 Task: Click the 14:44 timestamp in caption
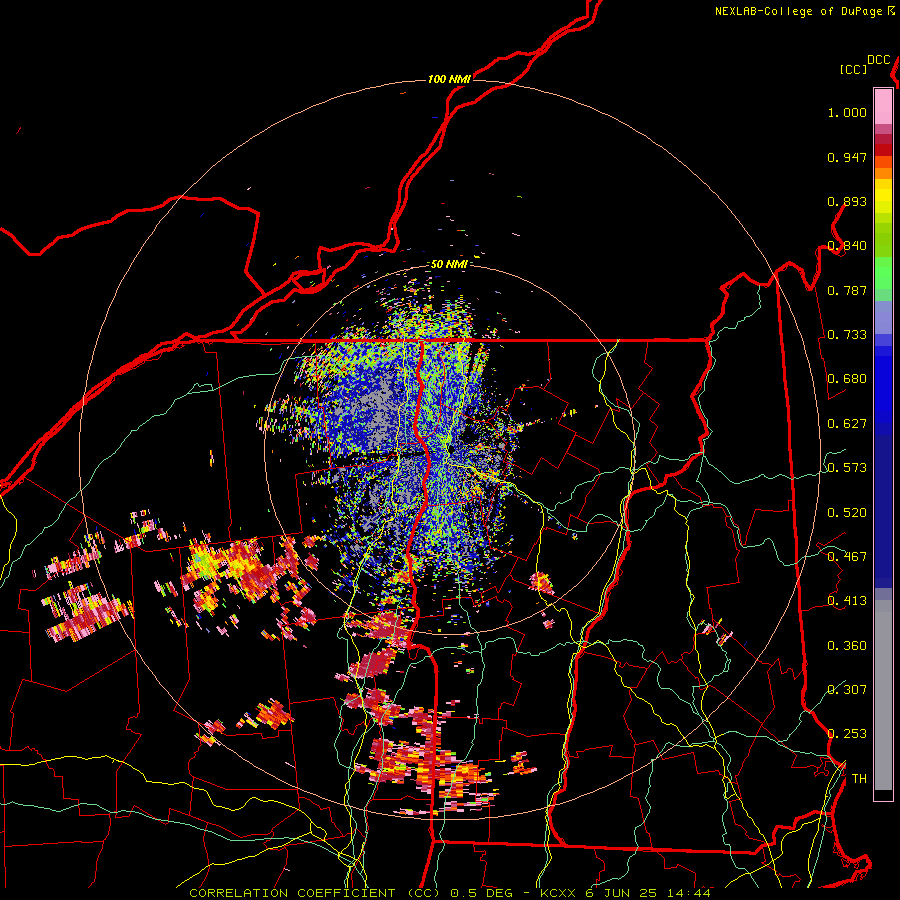689,893
